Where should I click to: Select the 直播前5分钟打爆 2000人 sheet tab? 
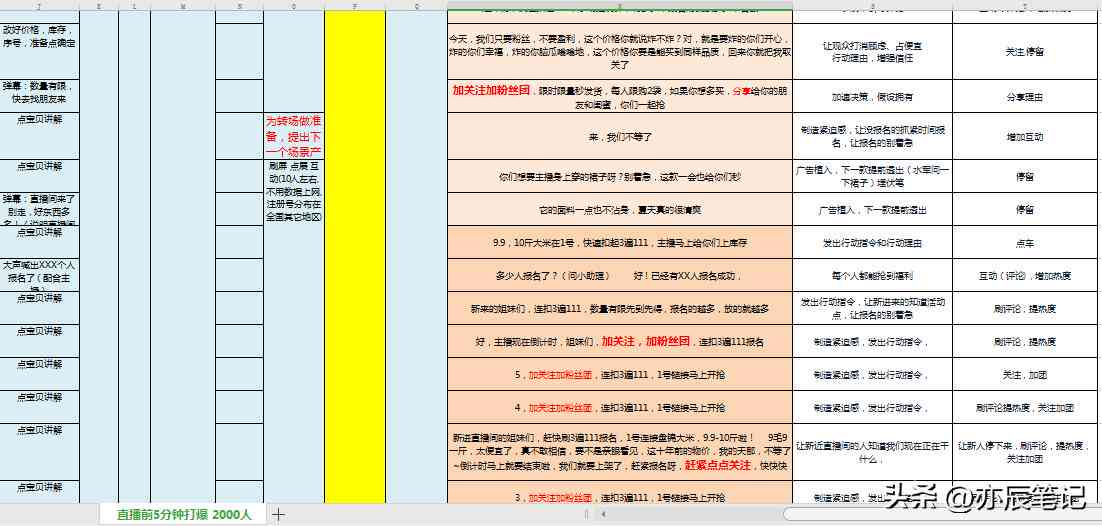184,514
